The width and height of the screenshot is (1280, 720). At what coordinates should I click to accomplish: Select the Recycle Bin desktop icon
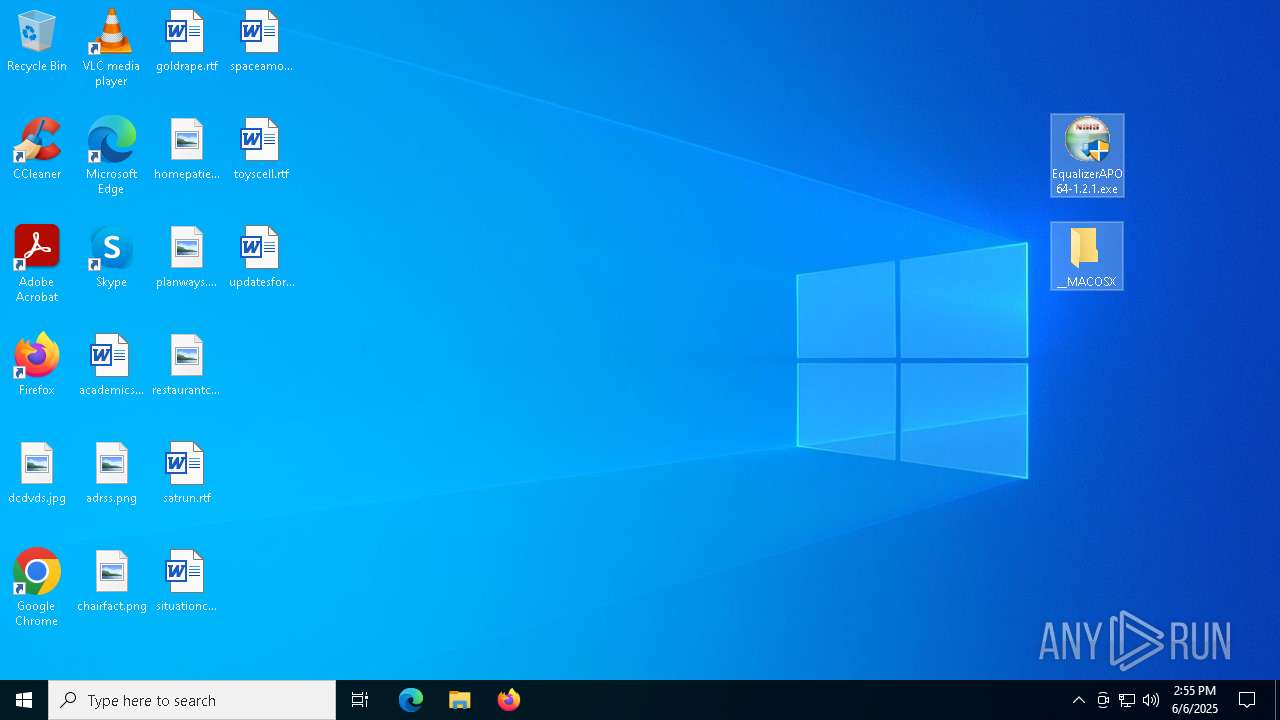tap(37, 42)
